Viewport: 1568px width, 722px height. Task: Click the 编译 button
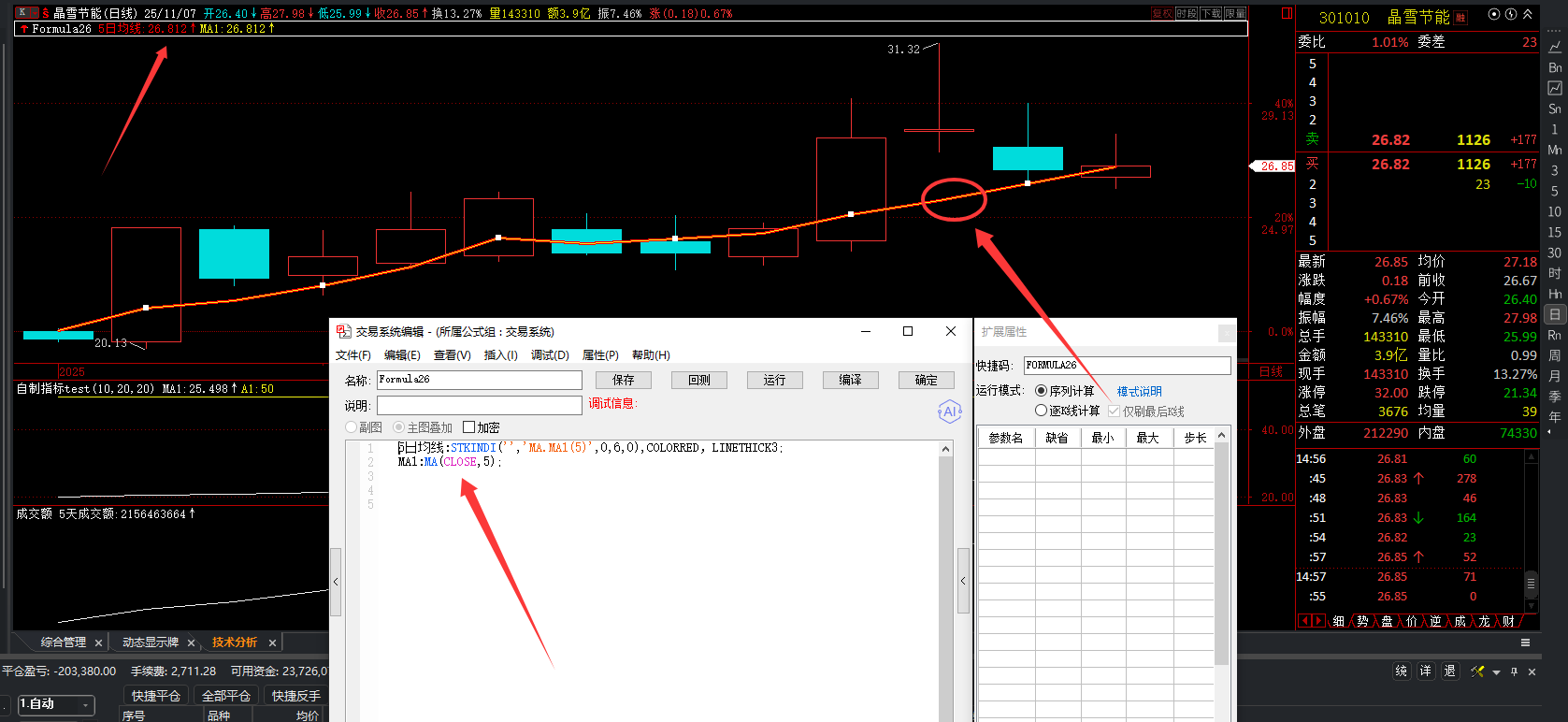(851, 380)
